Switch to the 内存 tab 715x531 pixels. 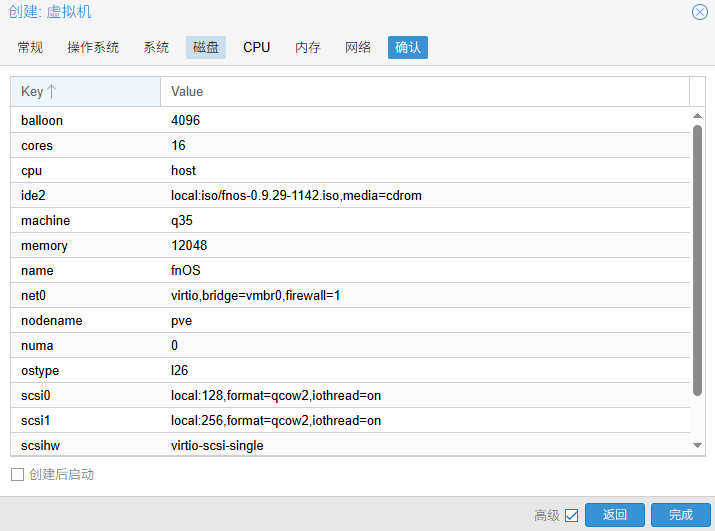[x=308, y=47]
